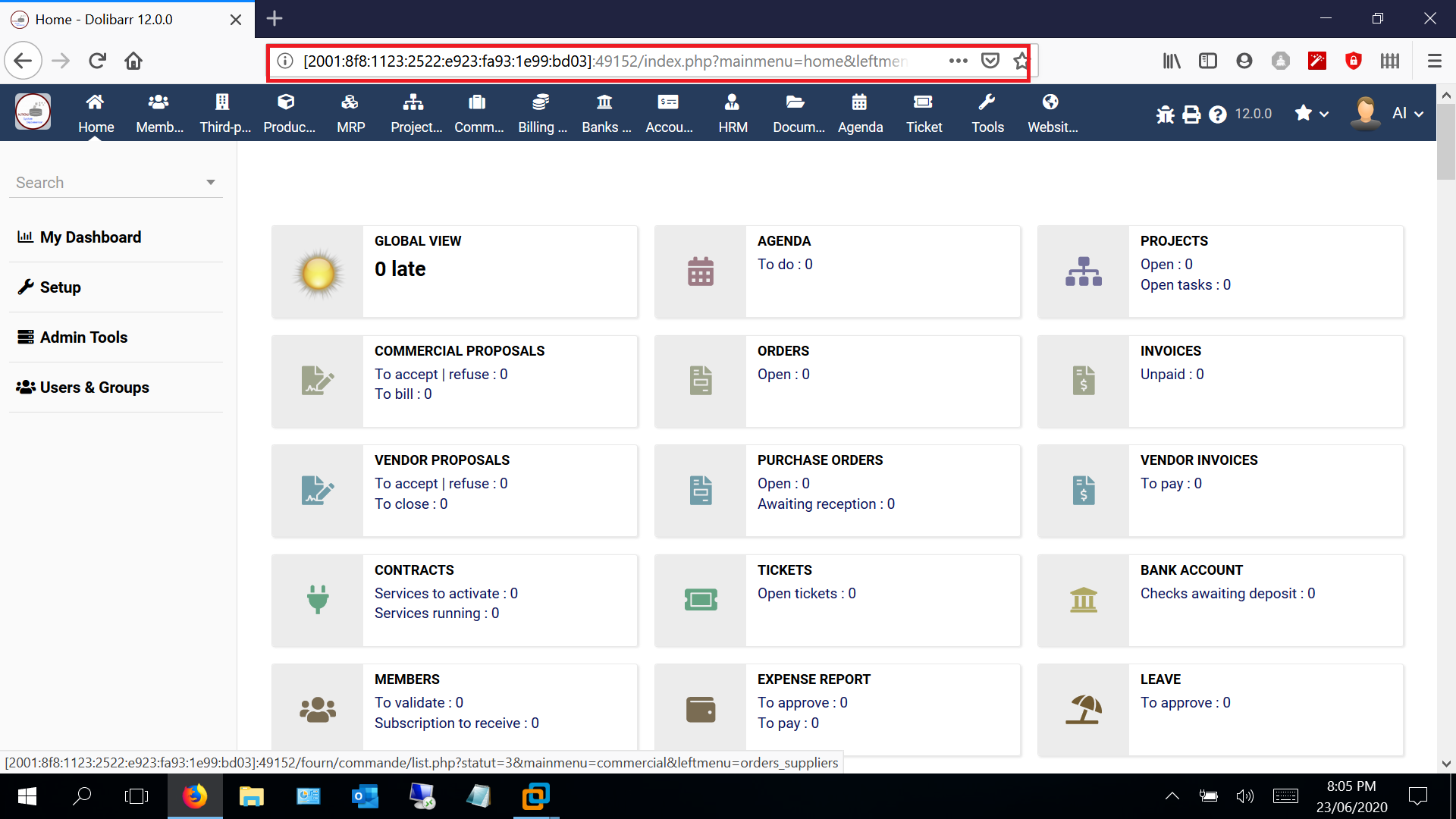Click the print page icon
Image resolution: width=1456 pixels, height=819 pixels.
pyautogui.click(x=1191, y=115)
